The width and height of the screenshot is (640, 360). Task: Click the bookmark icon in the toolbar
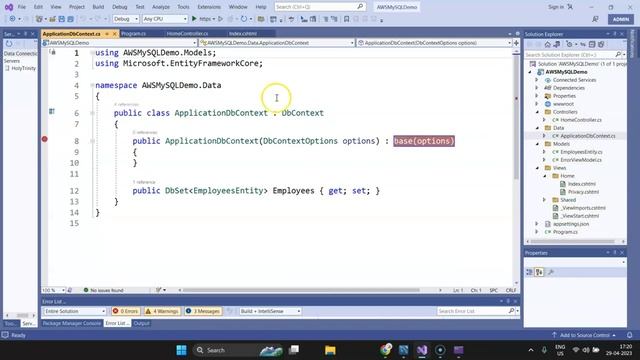click(x=346, y=19)
